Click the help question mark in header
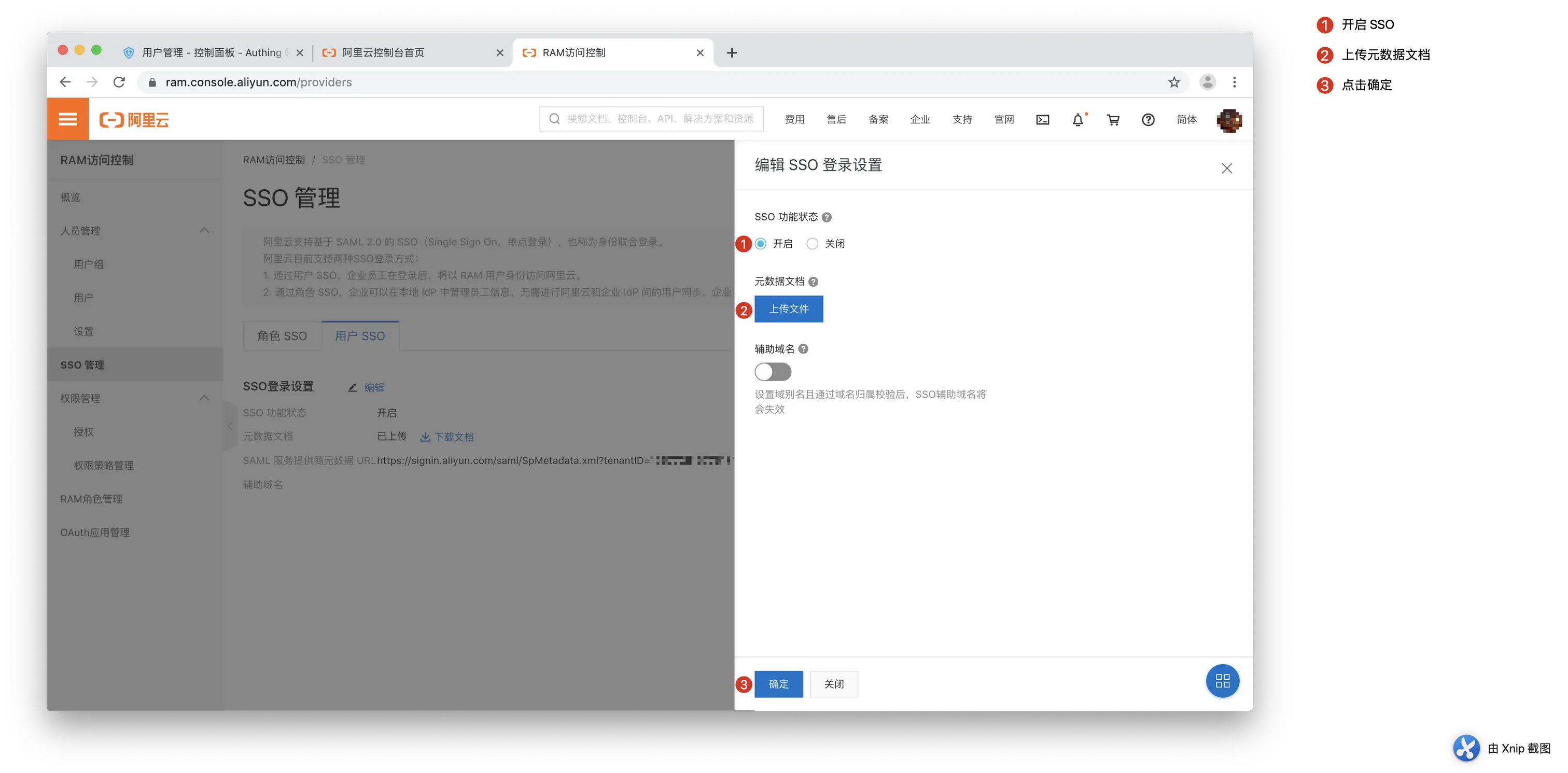 pos(1147,120)
